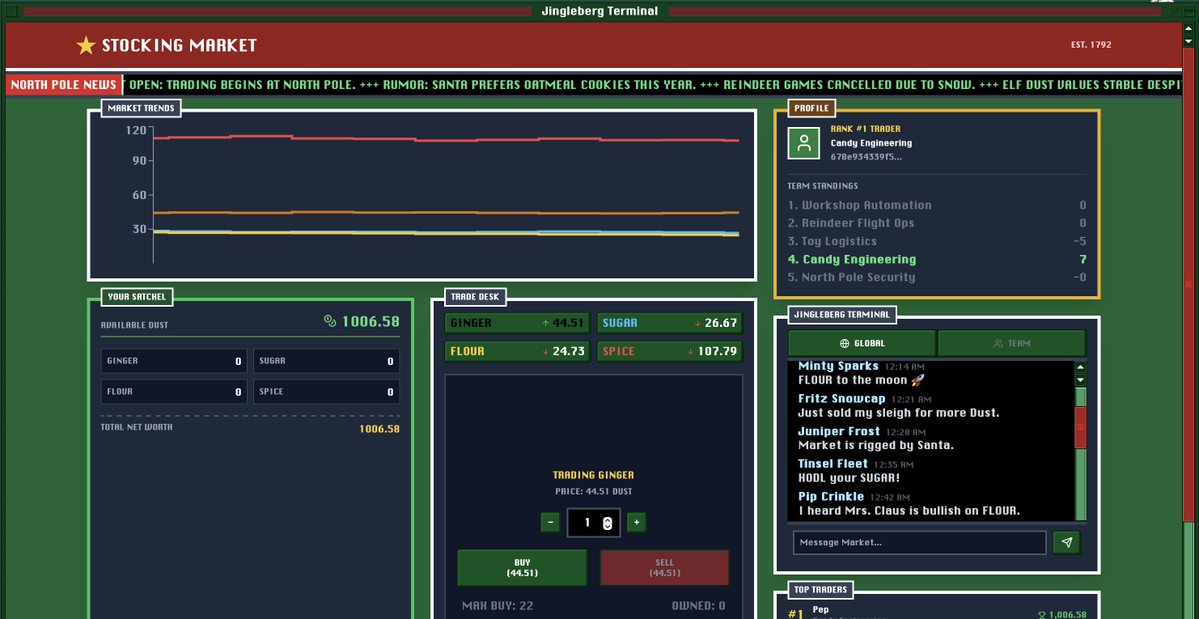Click the globe icon on the Global tab

[x=844, y=343]
